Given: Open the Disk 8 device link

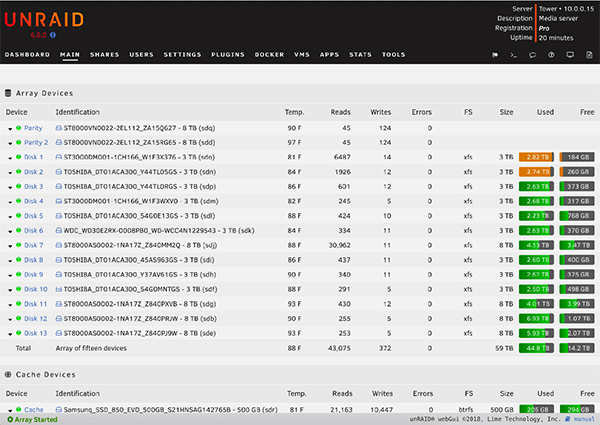Looking at the screenshot, I should pos(34,260).
